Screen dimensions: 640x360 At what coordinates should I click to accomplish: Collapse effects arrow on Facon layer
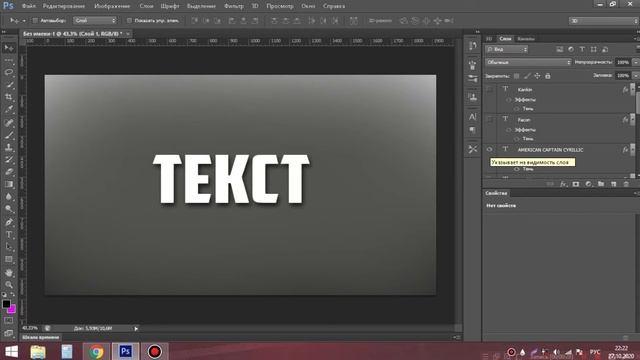point(633,120)
